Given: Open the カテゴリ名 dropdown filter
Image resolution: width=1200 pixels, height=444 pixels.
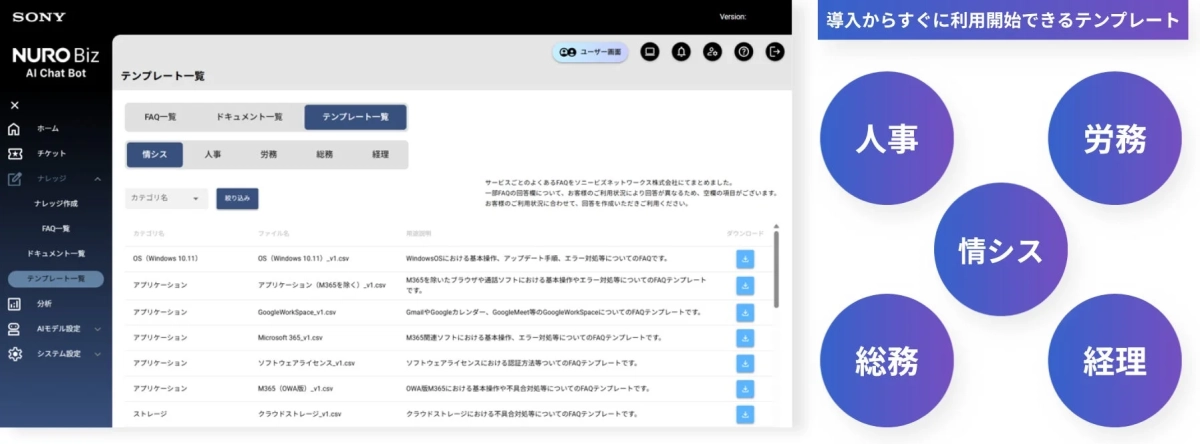Looking at the screenshot, I should [167, 198].
